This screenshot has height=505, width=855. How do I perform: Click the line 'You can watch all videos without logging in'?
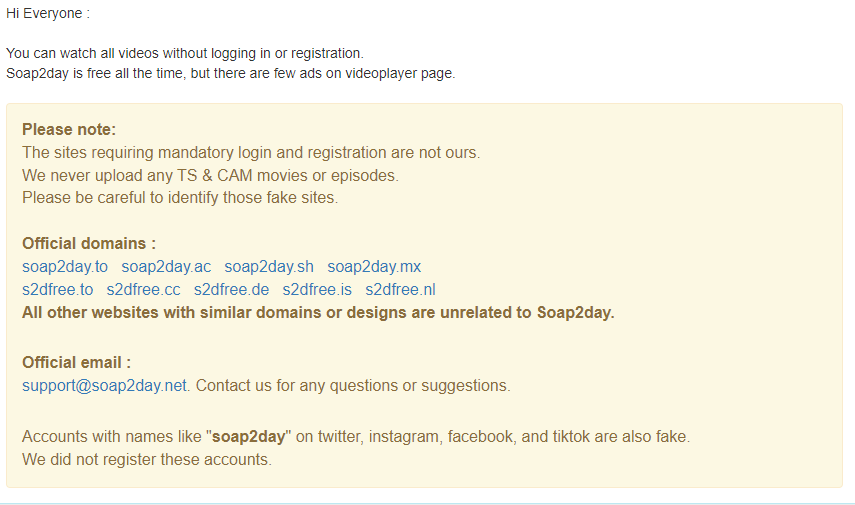185,53
